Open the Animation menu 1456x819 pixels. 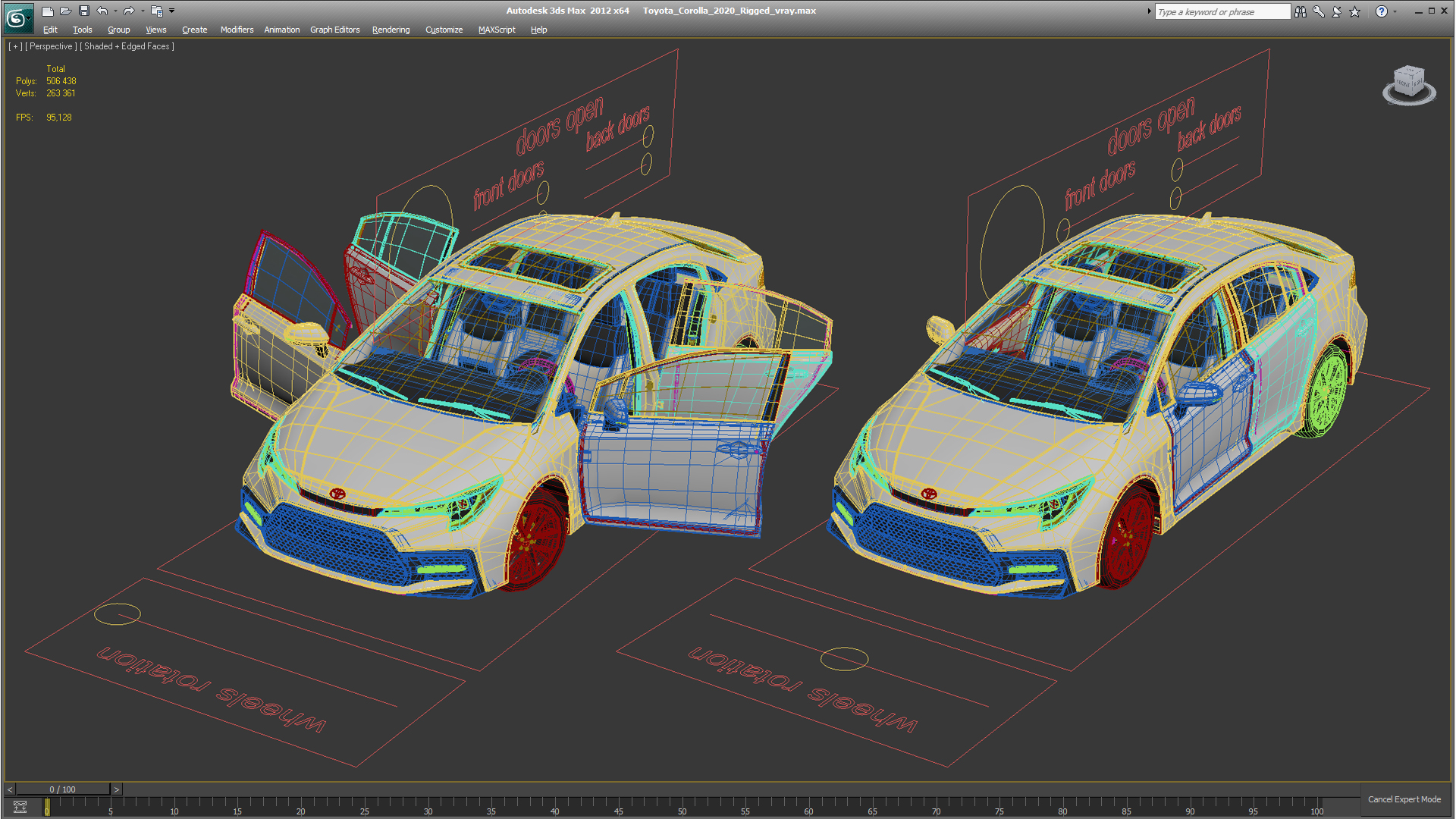[x=281, y=30]
